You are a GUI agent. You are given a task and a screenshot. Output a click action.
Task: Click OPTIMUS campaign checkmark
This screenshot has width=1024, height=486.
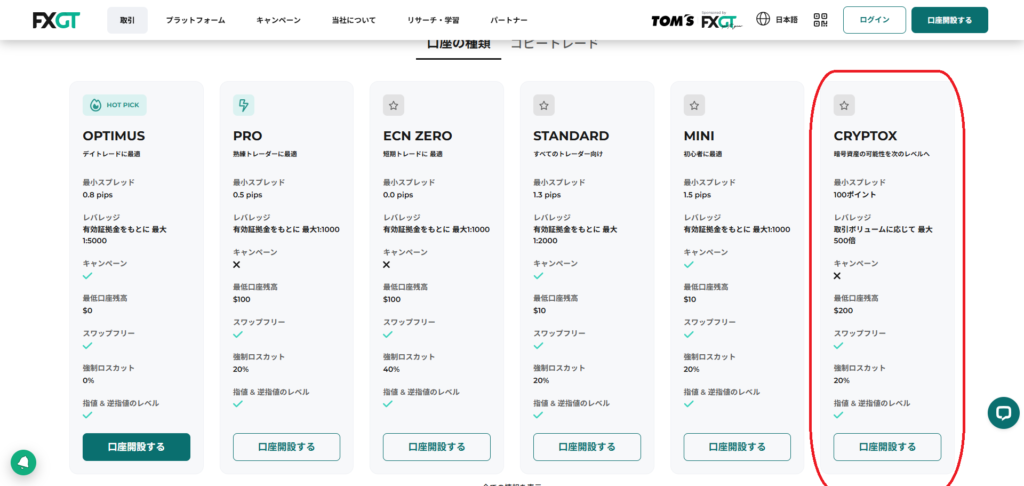pyautogui.click(x=88, y=276)
